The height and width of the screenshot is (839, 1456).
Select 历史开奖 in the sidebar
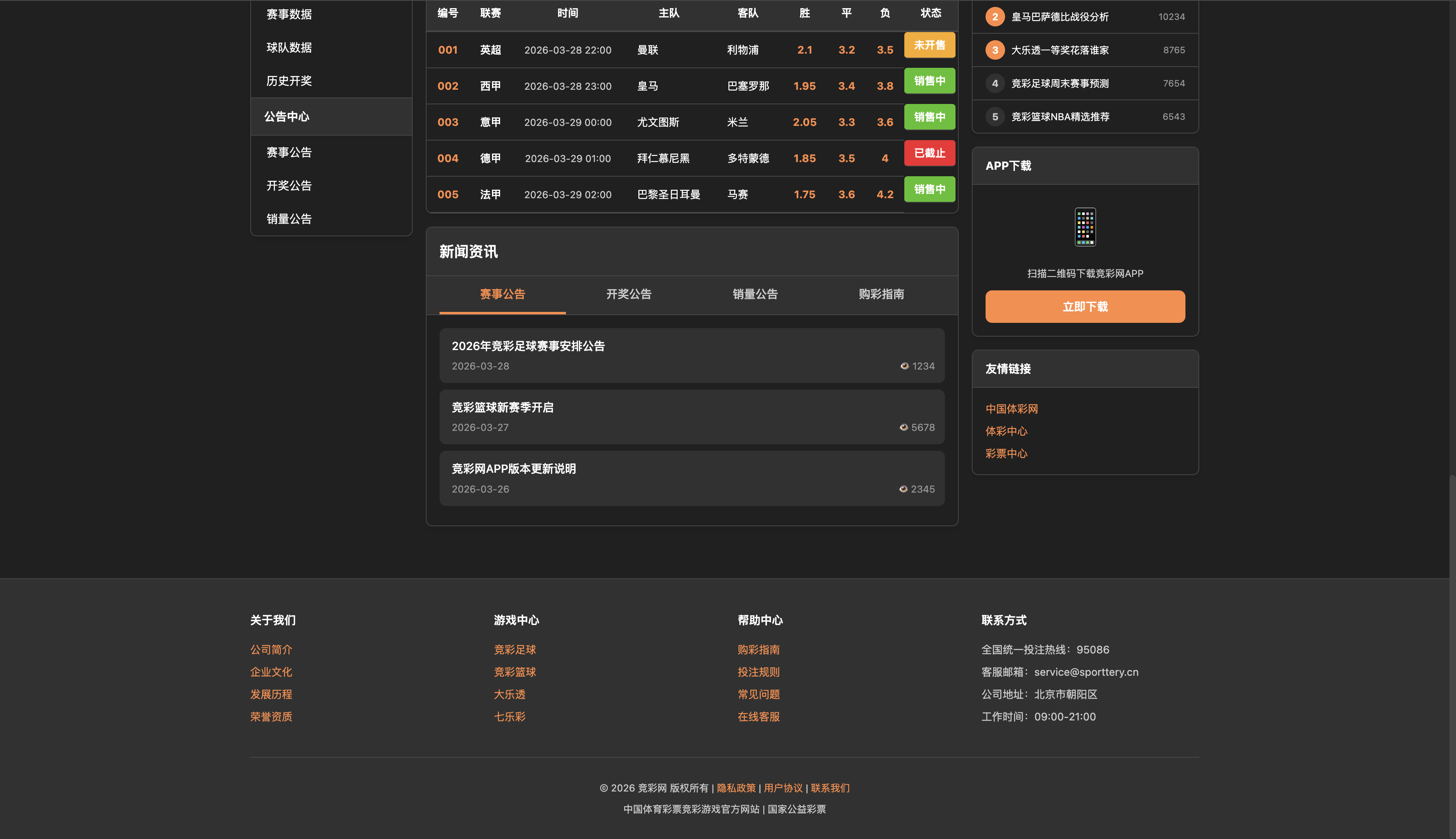point(289,81)
